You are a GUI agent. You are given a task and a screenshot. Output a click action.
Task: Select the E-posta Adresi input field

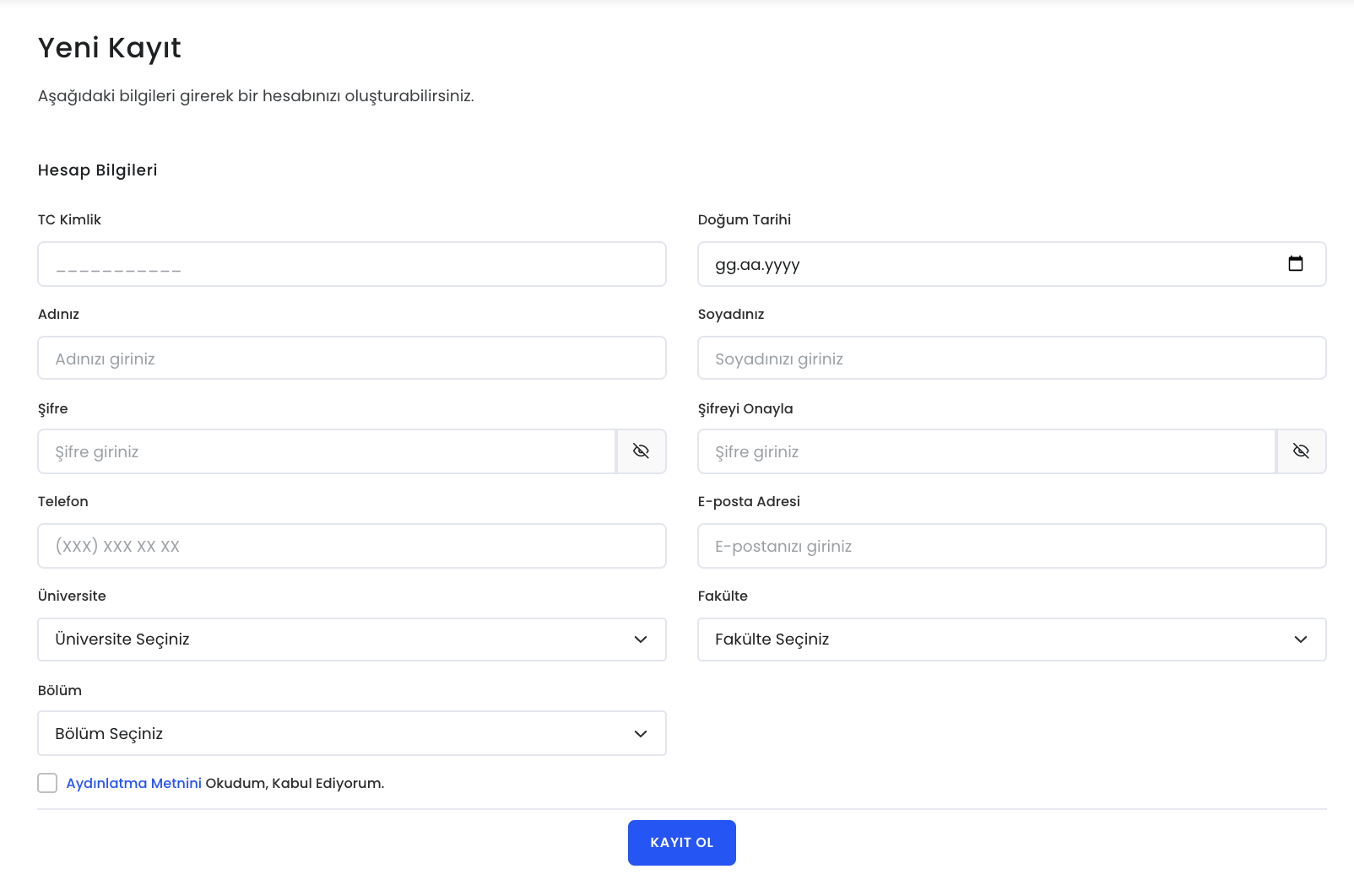tap(1011, 546)
